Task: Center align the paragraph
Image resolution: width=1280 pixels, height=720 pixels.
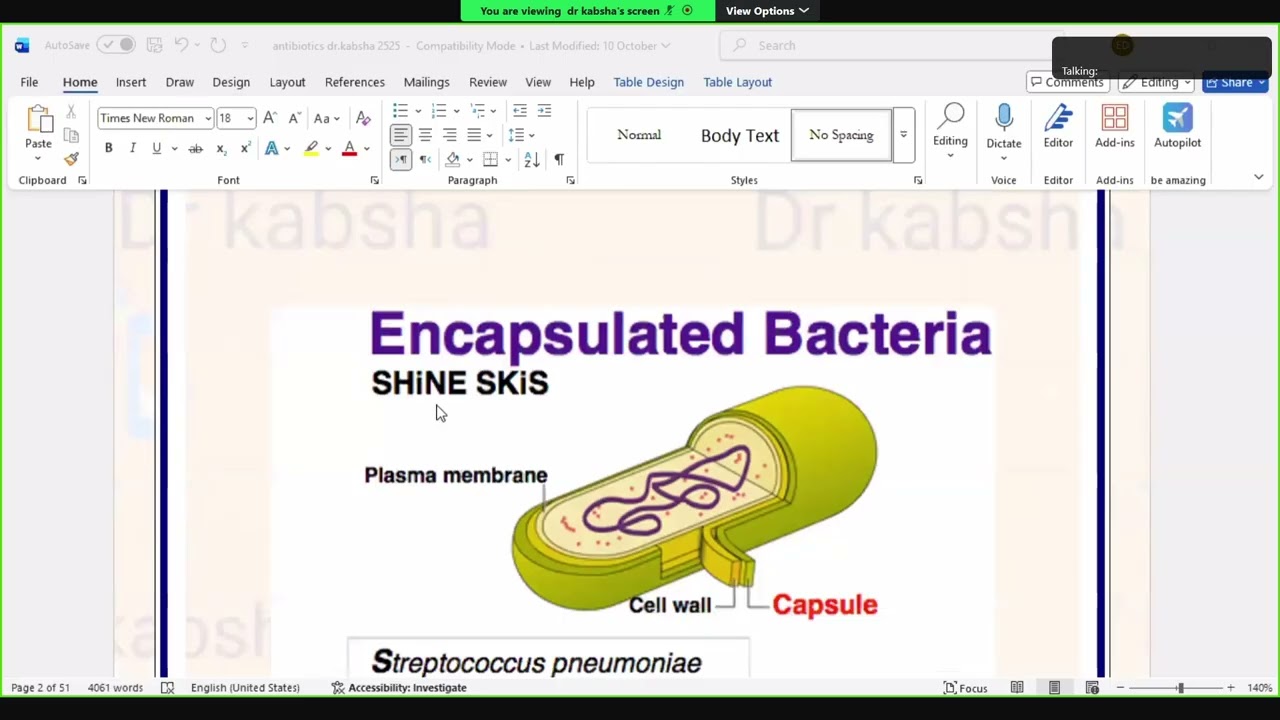Action: [425, 135]
